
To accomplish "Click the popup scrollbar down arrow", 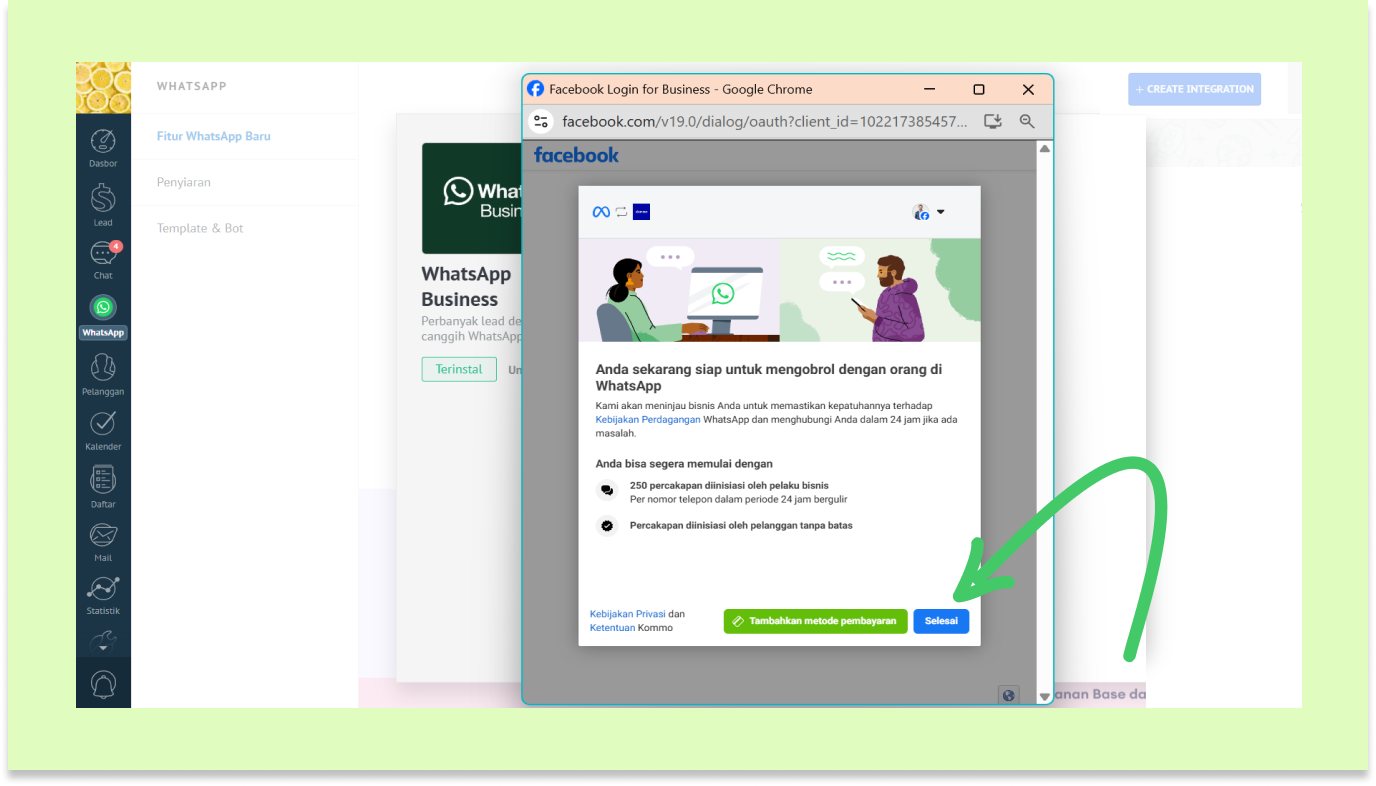I will (1045, 696).
